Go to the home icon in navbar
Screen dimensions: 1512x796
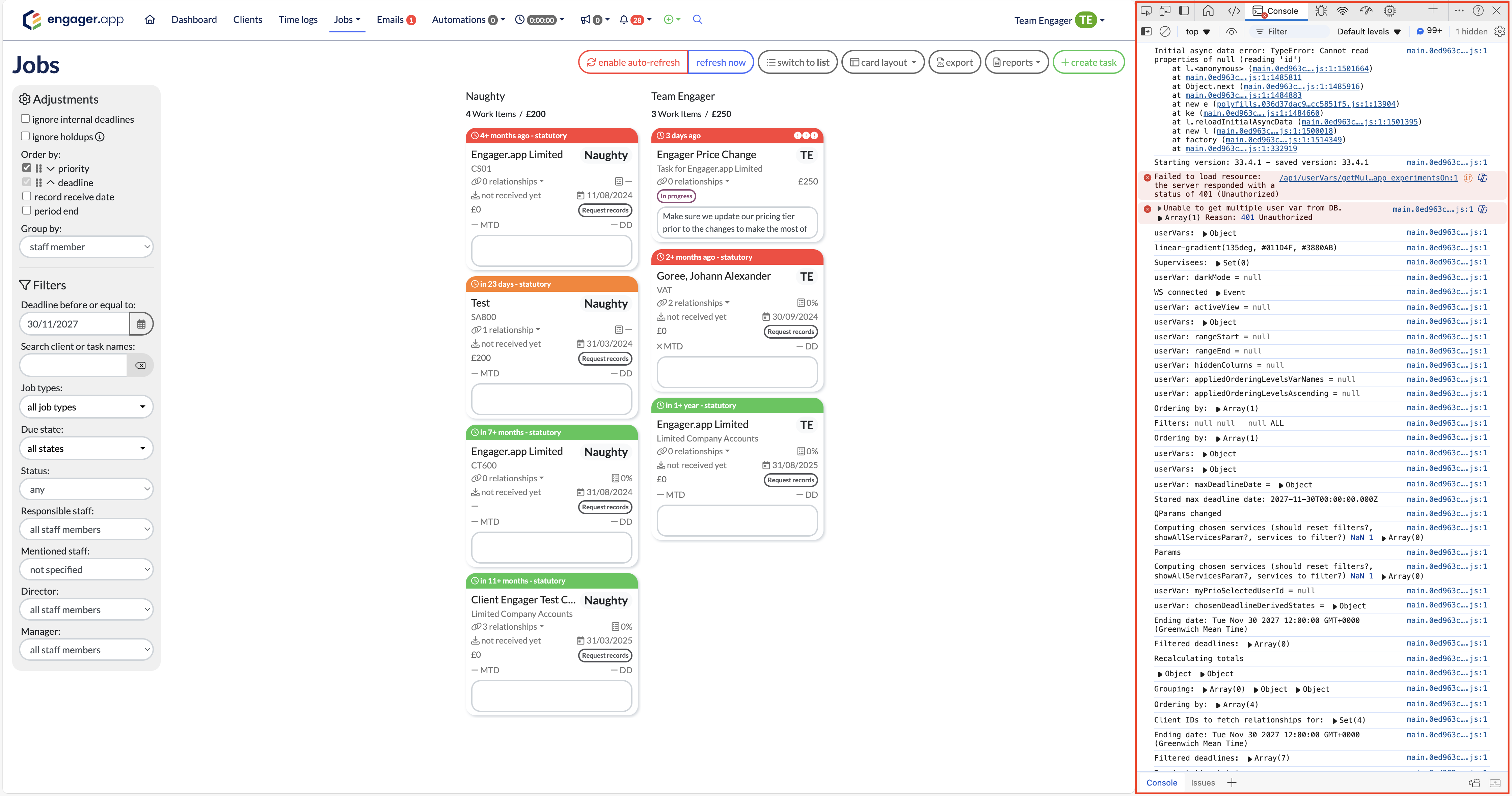coord(150,19)
